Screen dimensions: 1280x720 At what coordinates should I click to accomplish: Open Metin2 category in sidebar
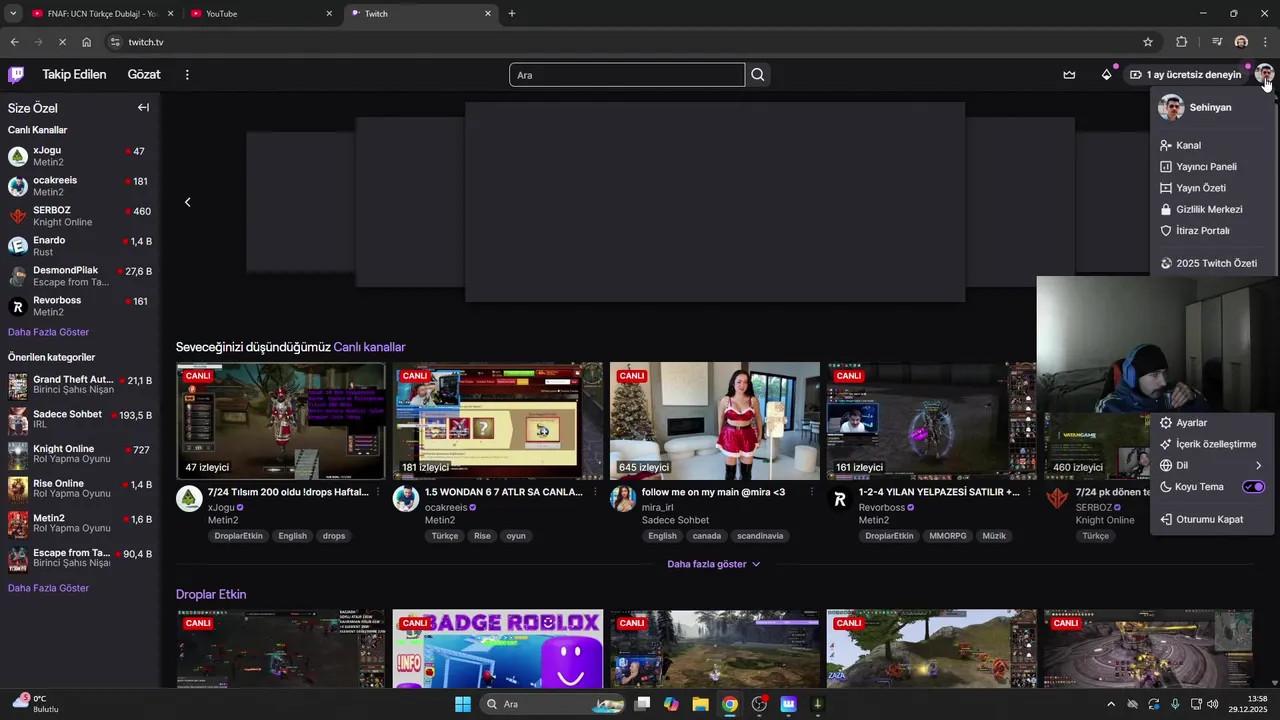(80, 523)
